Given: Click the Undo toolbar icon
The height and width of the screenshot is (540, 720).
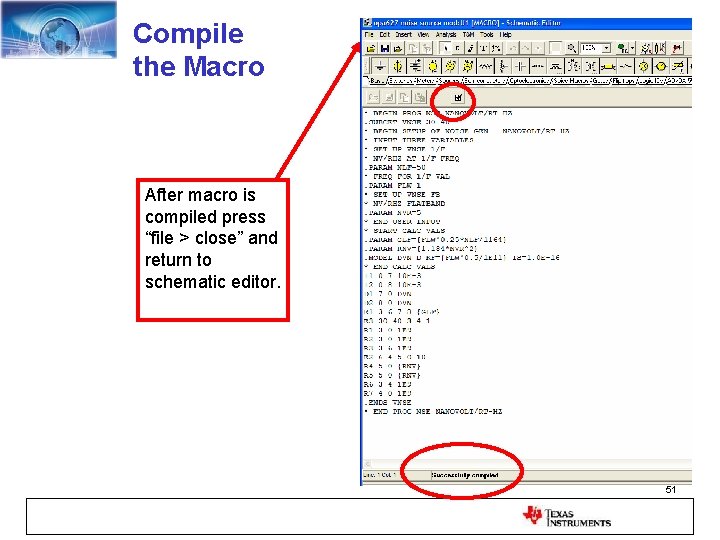Looking at the screenshot, I should point(513,48).
